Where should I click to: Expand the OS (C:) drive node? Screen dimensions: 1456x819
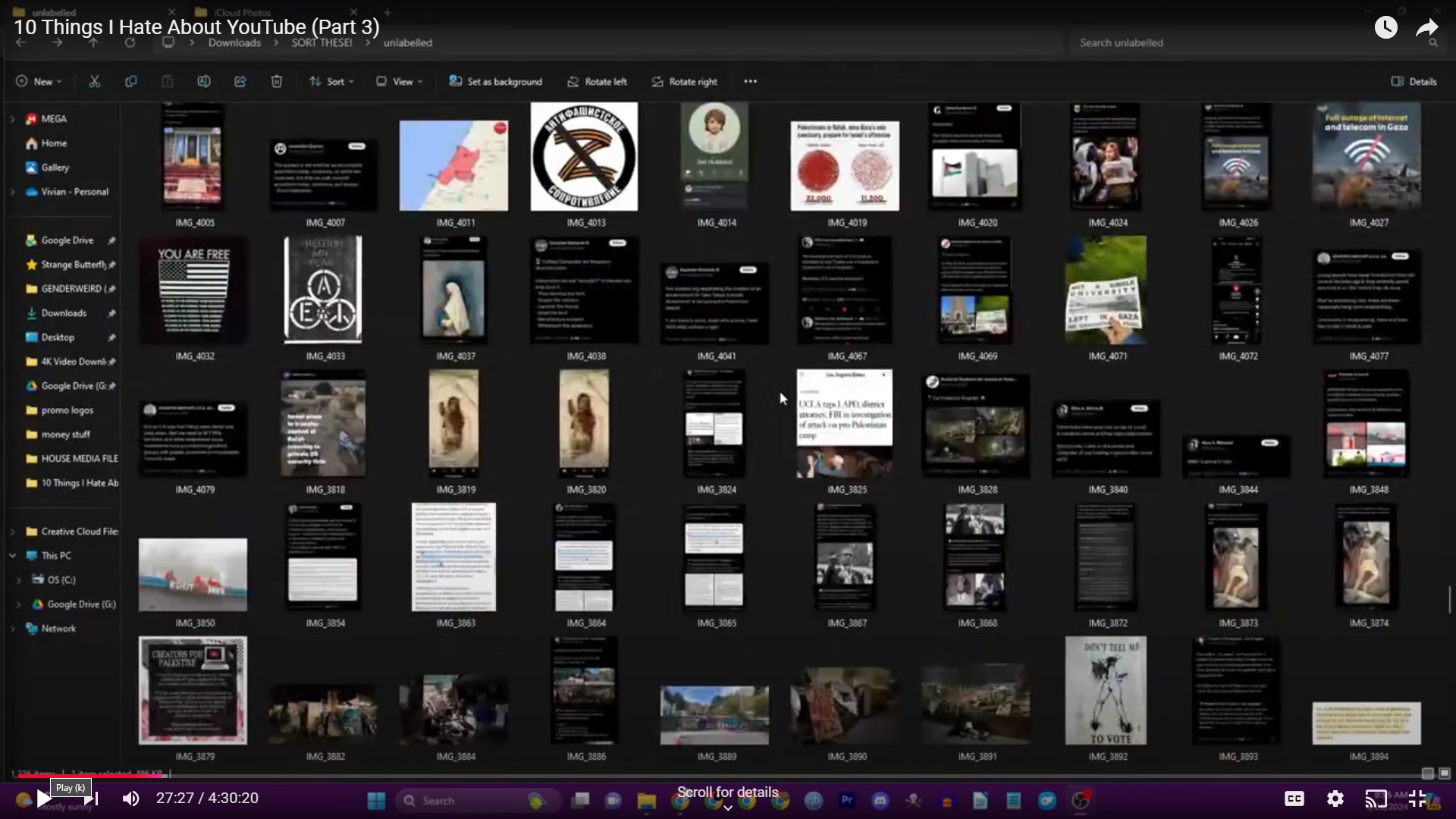[19, 580]
